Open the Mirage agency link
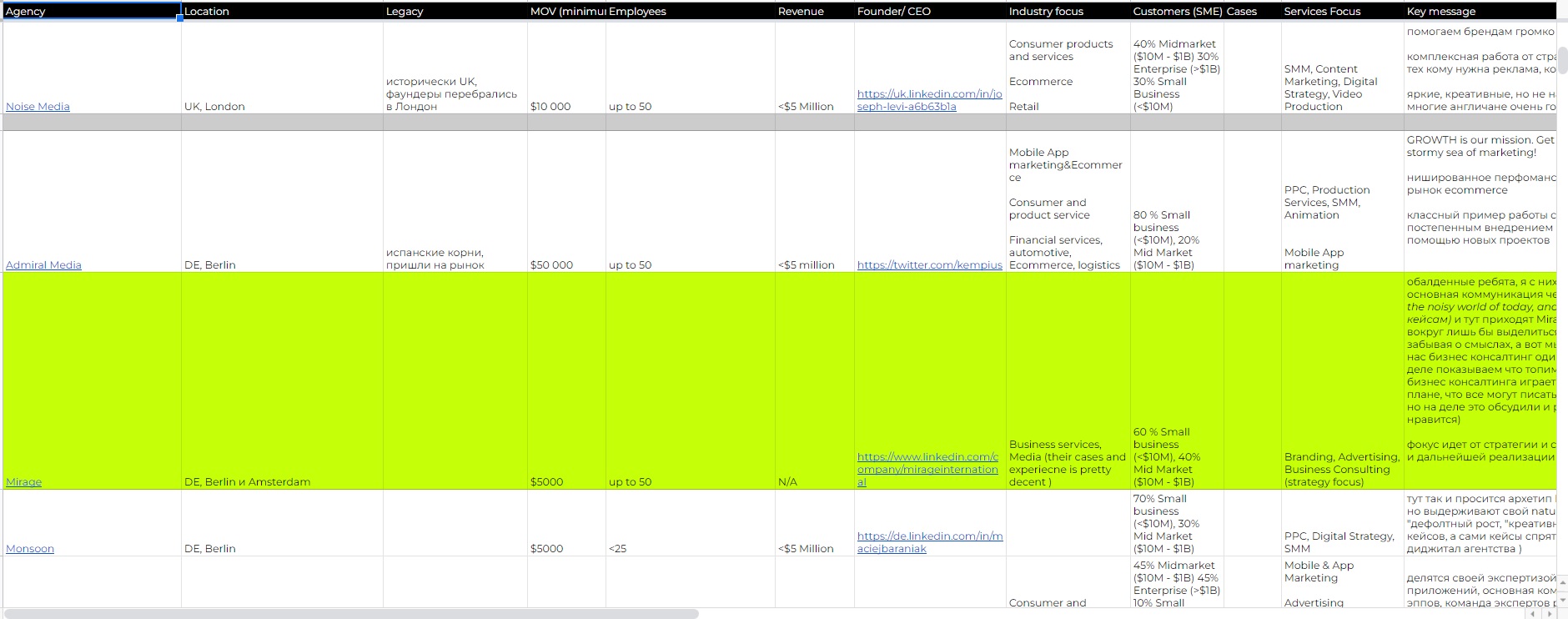Screen dimensions: 1568x619 23,482
